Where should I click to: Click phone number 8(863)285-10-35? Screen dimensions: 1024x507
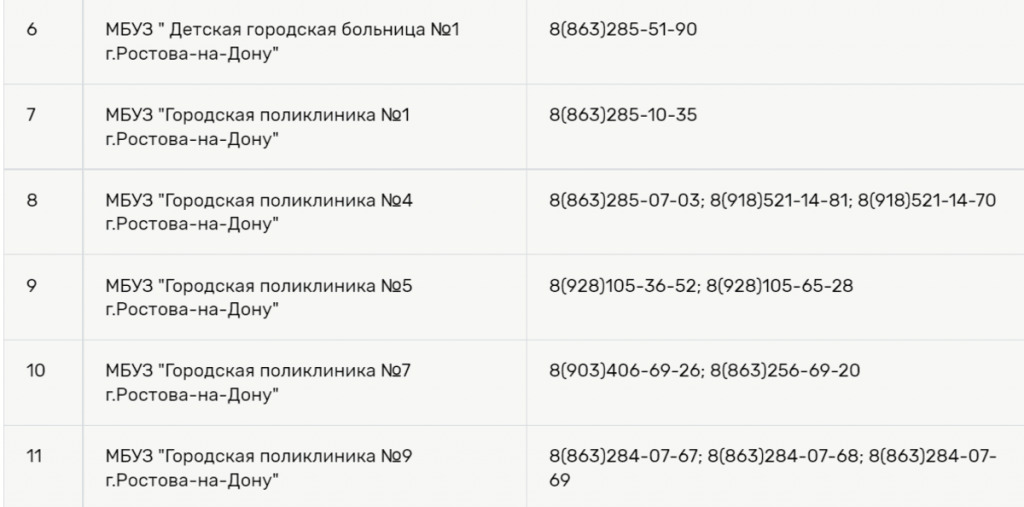pyautogui.click(x=623, y=115)
